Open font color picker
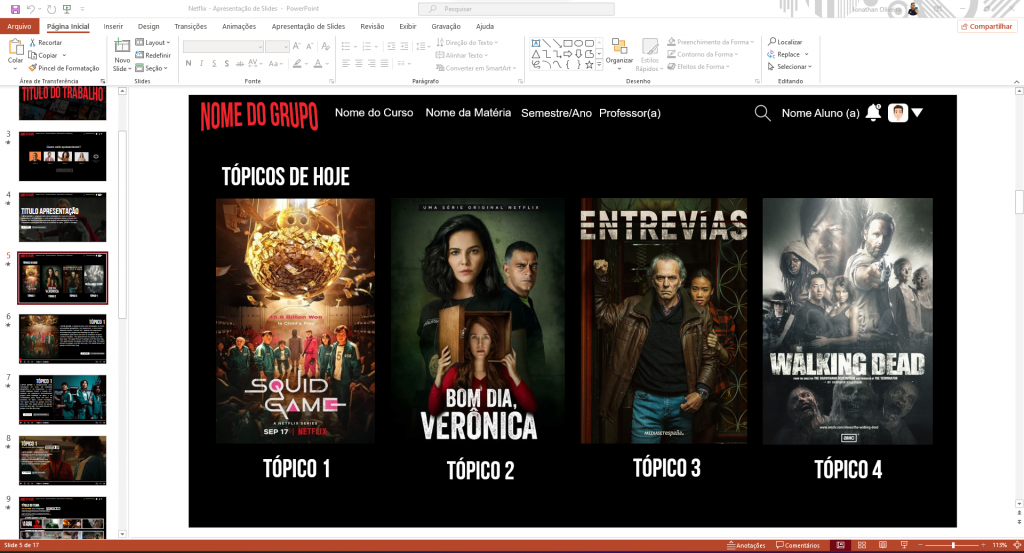 click(x=320, y=63)
